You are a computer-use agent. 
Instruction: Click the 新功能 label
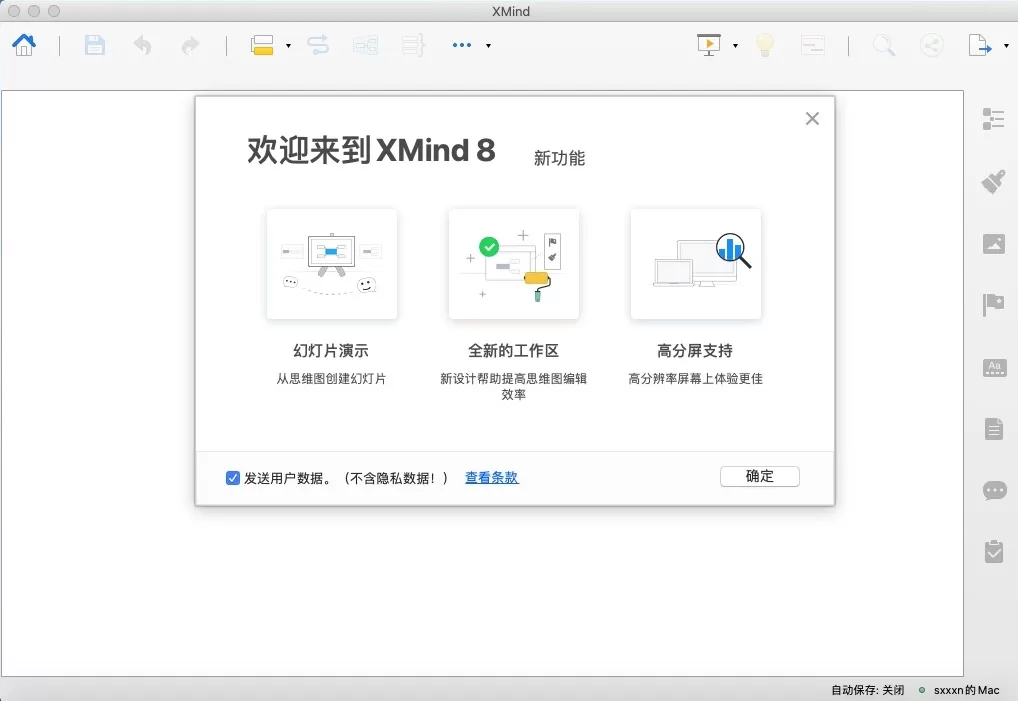point(559,158)
